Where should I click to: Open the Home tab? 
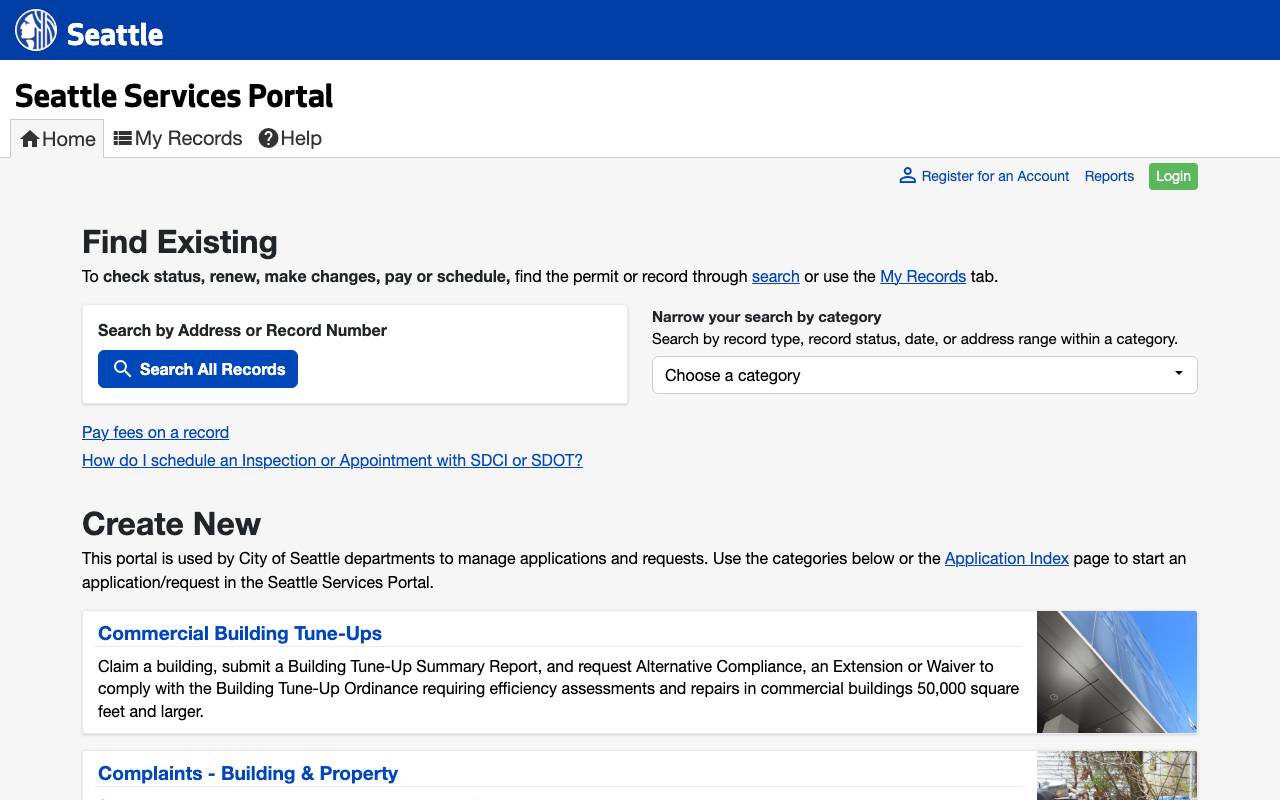57,139
